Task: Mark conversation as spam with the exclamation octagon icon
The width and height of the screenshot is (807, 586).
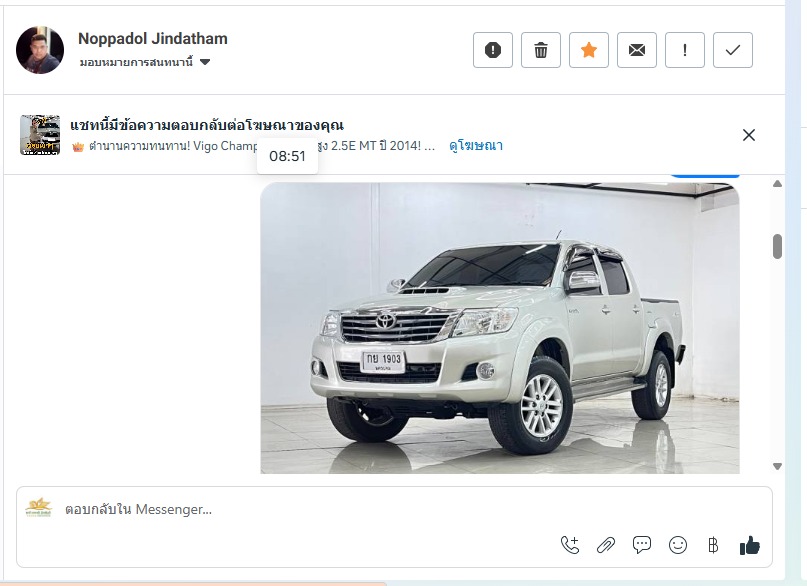Action: tap(493, 50)
